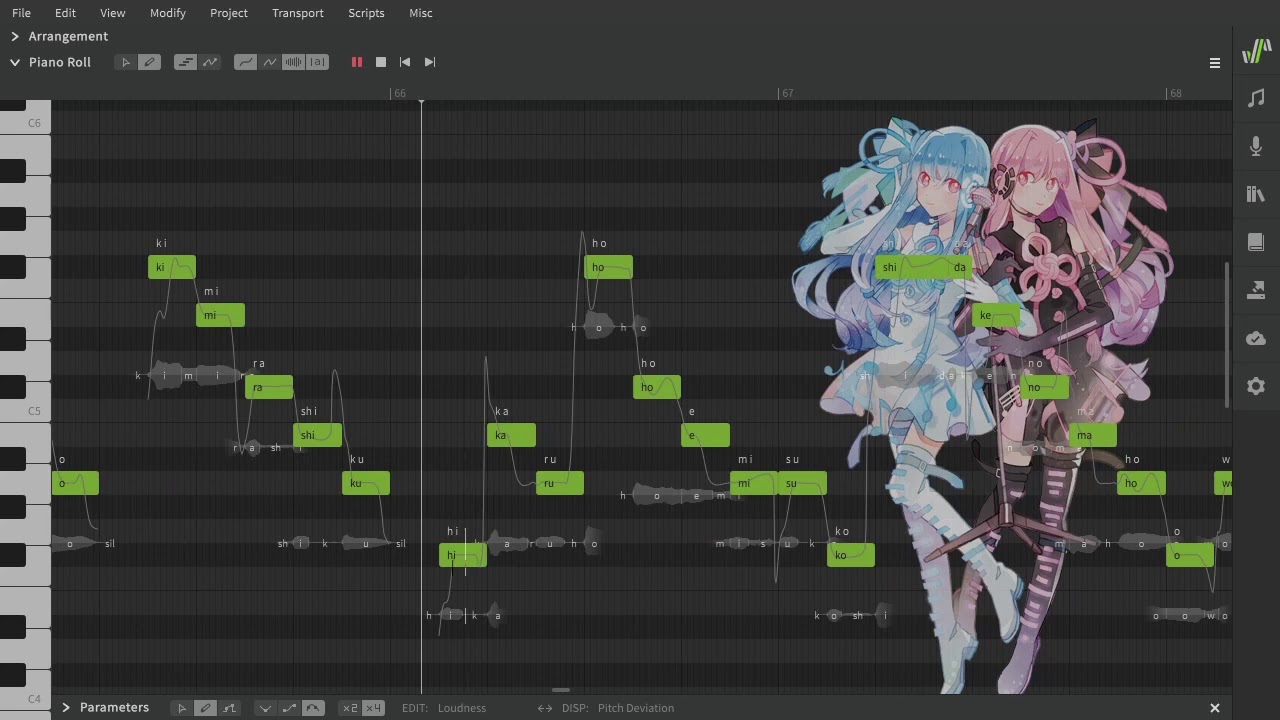Set parameter vertical zoom to x2
1280x720 pixels.
click(x=349, y=708)
